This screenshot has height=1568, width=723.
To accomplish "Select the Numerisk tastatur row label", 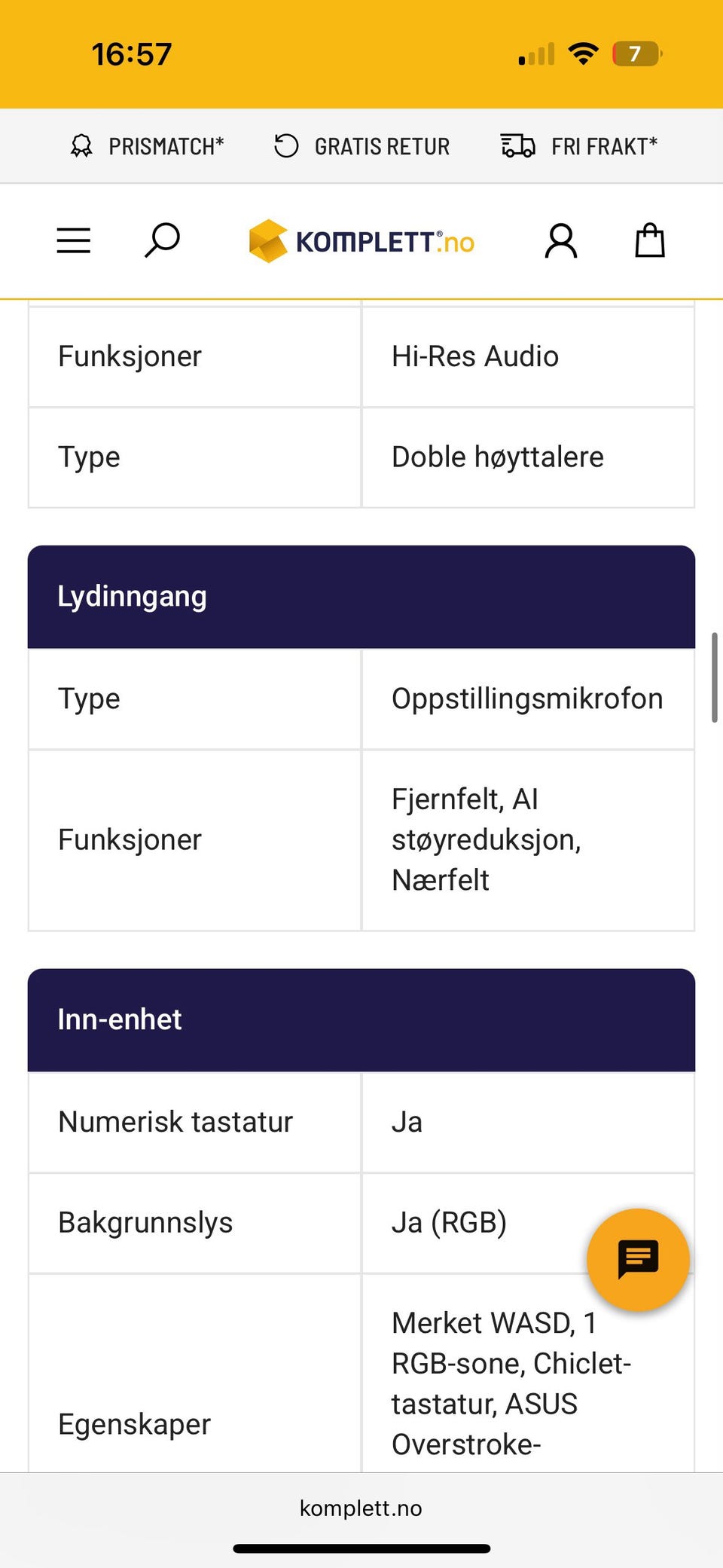I will (175, 1122).
